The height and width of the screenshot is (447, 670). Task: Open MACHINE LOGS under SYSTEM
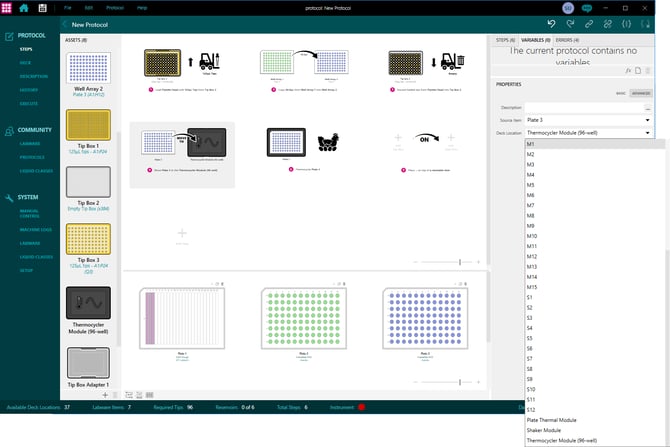pyautogui.click(x=35, y=230)
